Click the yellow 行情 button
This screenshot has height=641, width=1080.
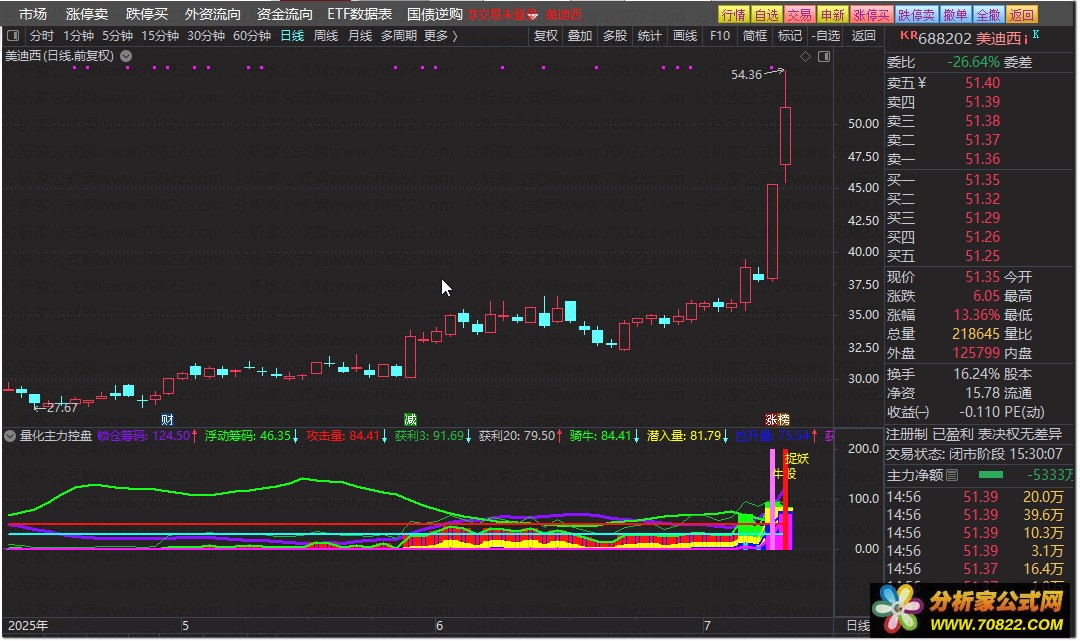[x=734, y=14]
